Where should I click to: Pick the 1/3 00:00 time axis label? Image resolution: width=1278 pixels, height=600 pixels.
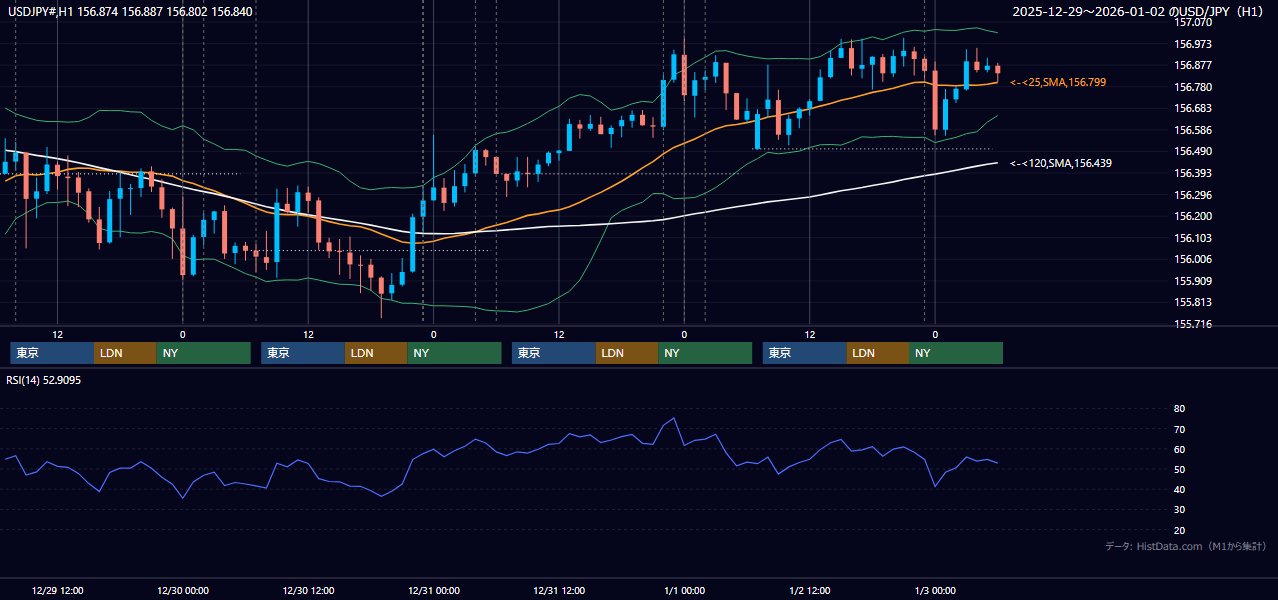click(935, 590)
